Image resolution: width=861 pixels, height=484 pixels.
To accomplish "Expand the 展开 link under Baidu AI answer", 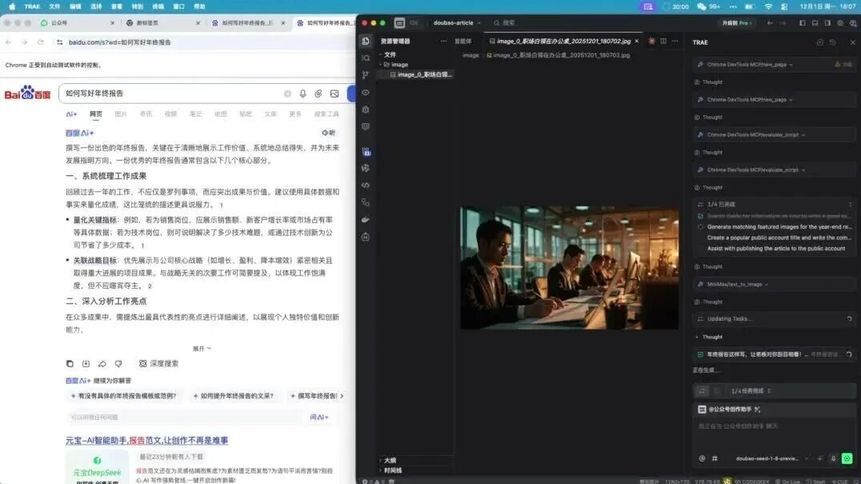I will 202,348.
